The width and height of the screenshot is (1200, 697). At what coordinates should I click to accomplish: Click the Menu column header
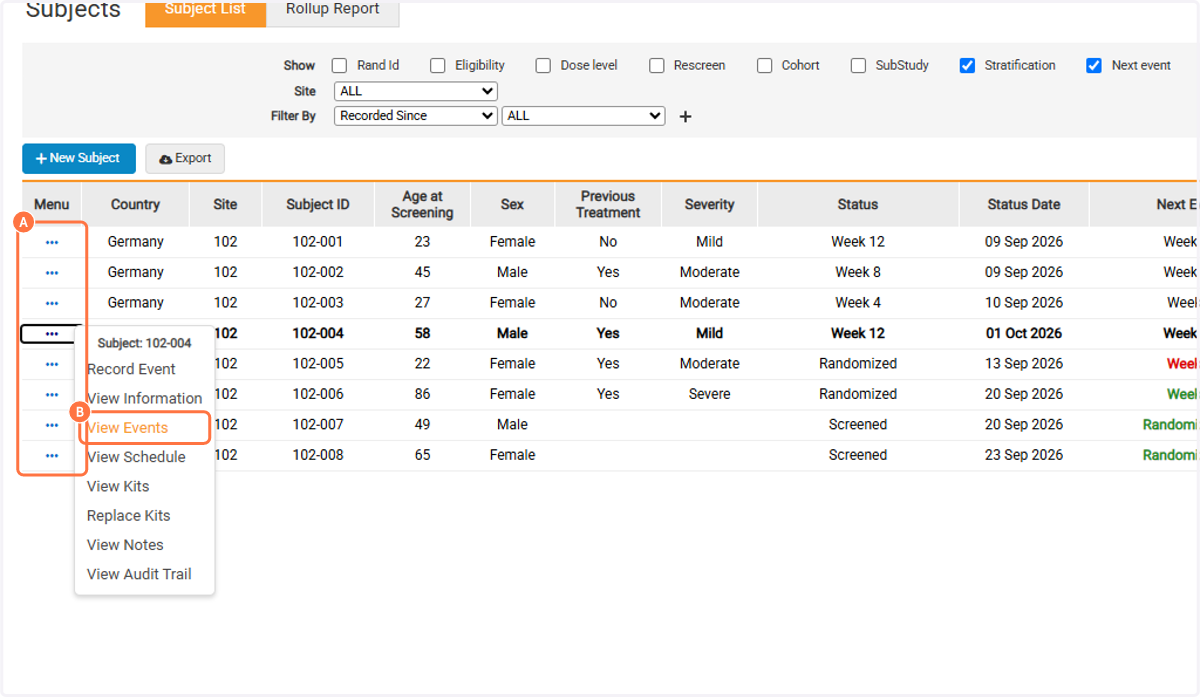coord(52,205)
